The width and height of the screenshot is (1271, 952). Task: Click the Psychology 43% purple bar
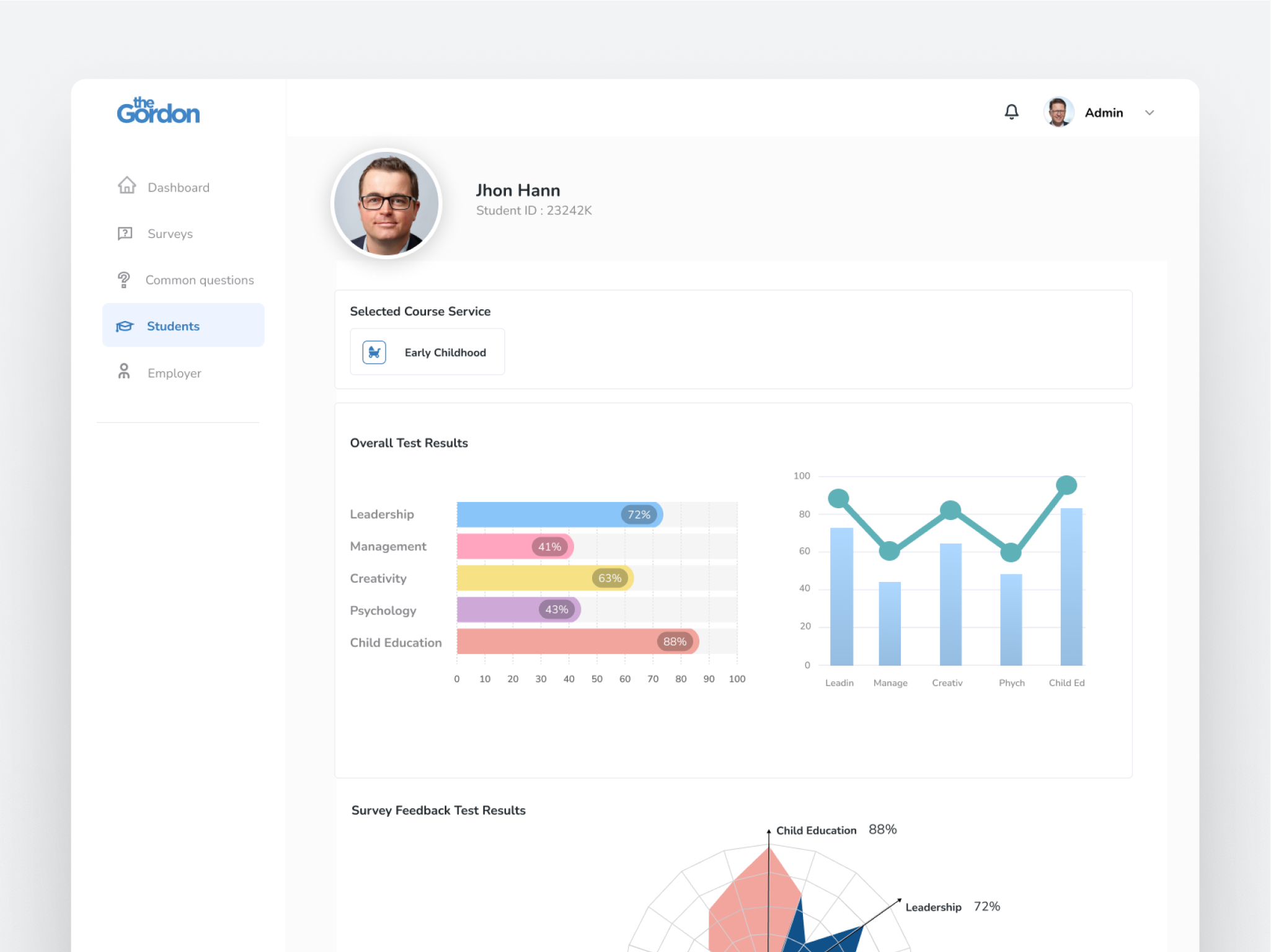[x=518, y=610]
